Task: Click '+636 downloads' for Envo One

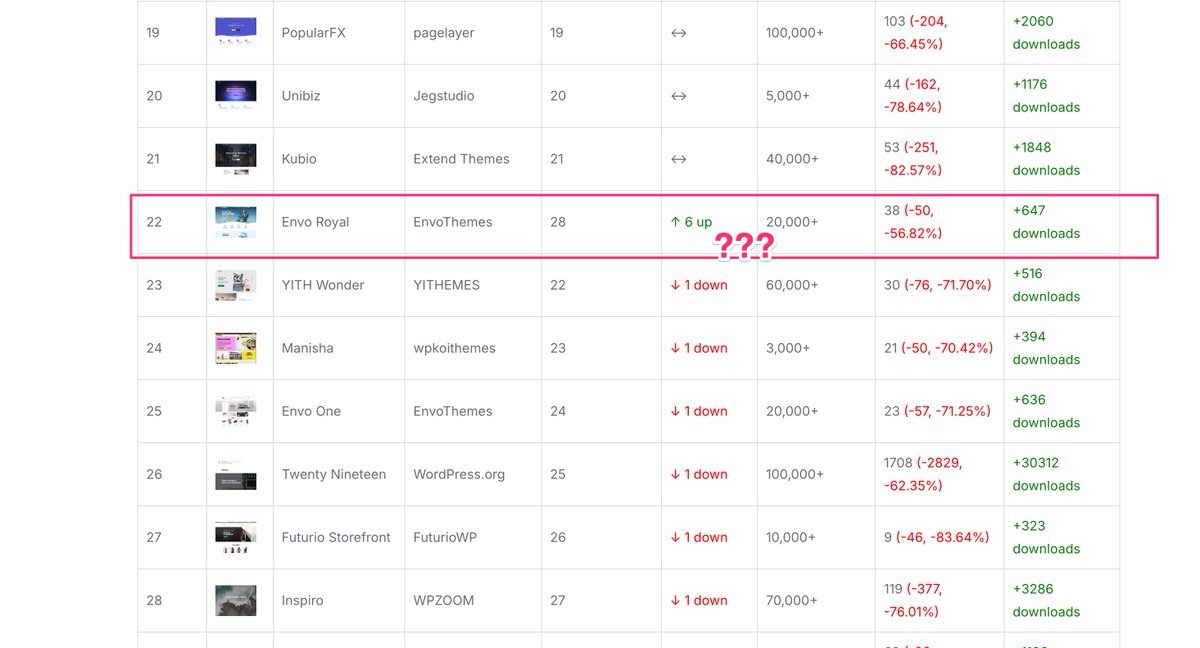Action: [x=1046, y=411]
